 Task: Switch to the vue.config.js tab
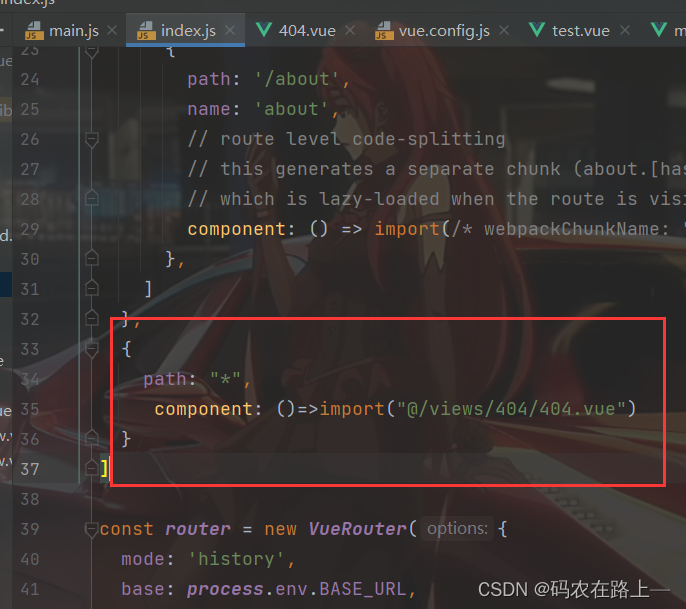(432, 31)
